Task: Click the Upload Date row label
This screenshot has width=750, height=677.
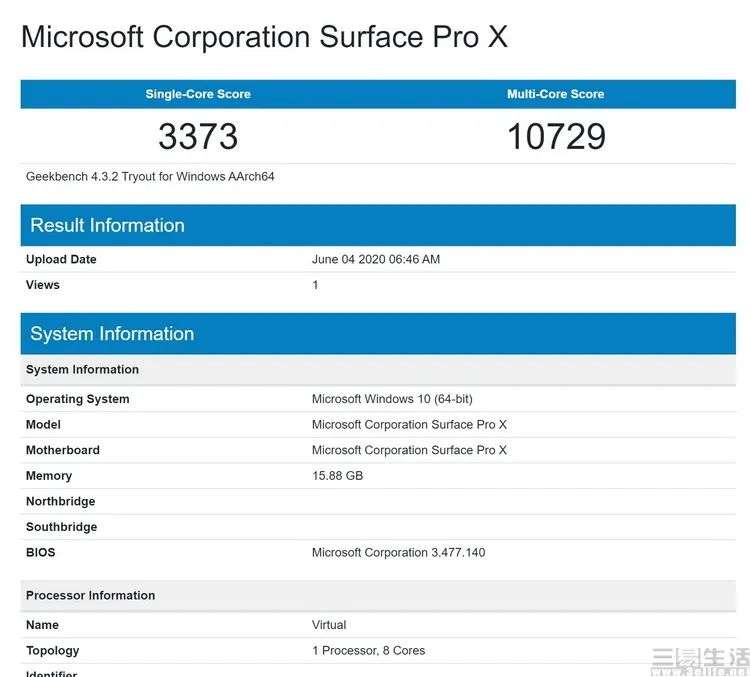Action: click(61, 259)
